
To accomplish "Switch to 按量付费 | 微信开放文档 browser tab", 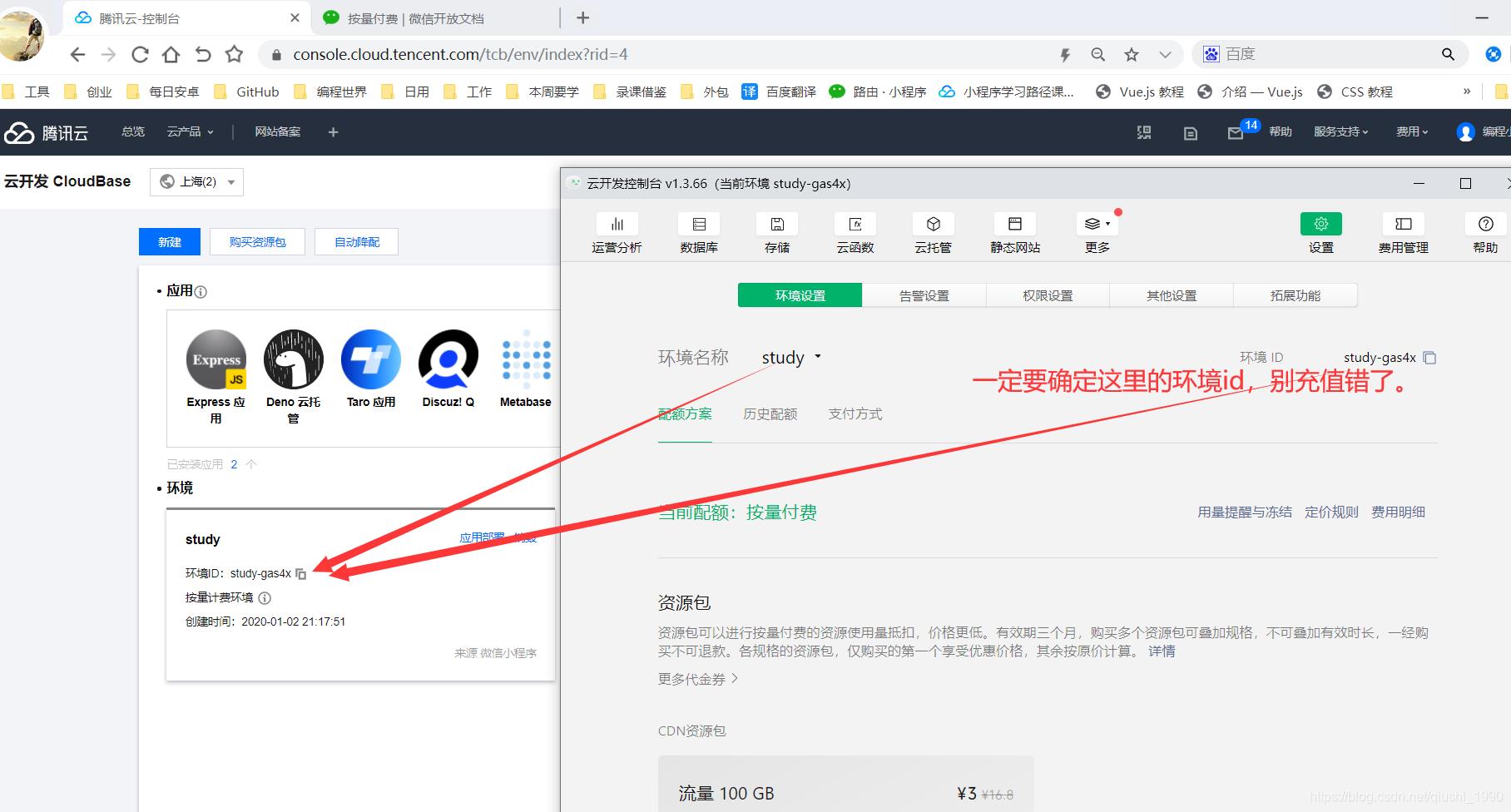I will (437, 17).
